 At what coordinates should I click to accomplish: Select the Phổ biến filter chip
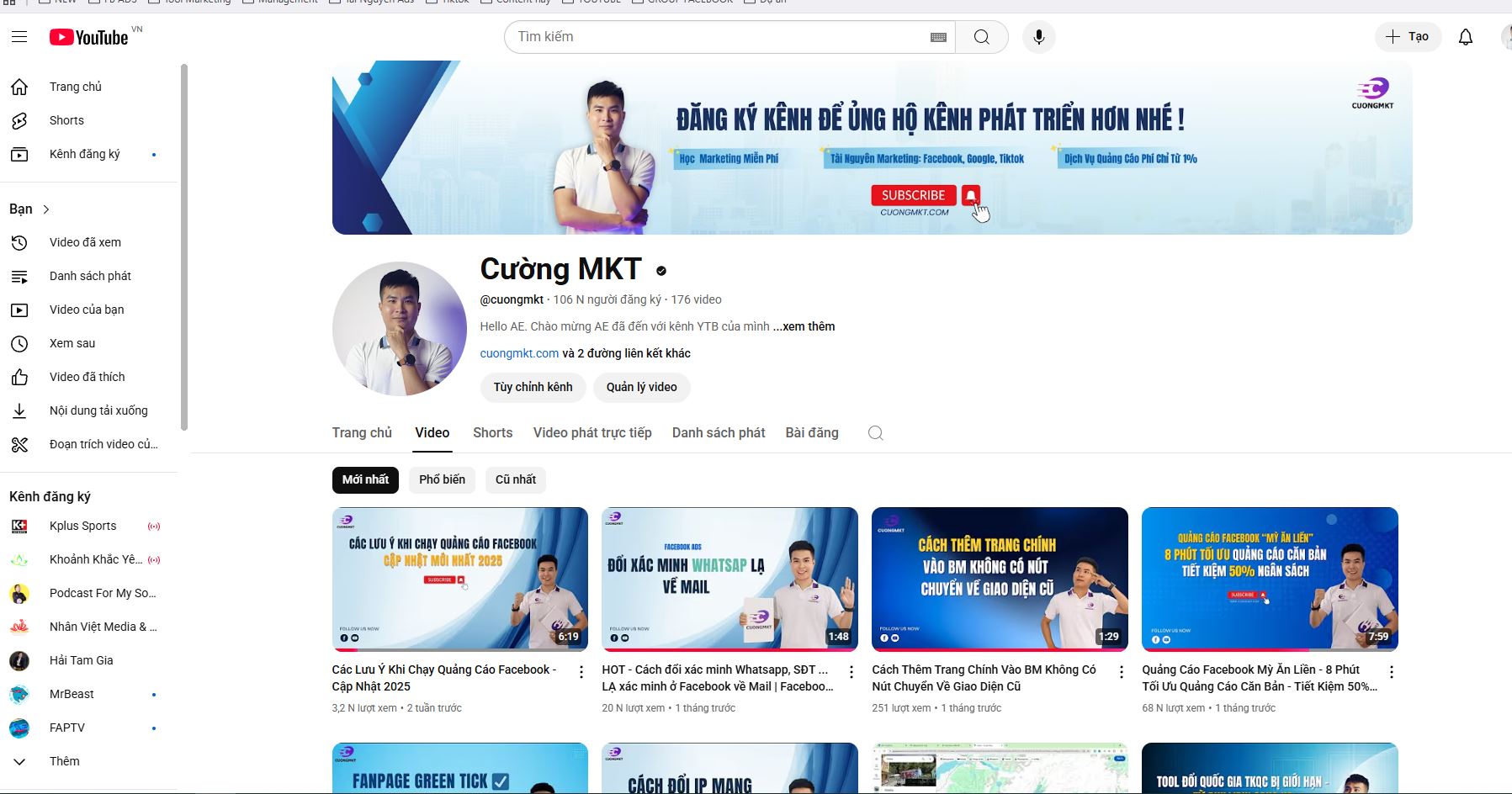point(442,479)
